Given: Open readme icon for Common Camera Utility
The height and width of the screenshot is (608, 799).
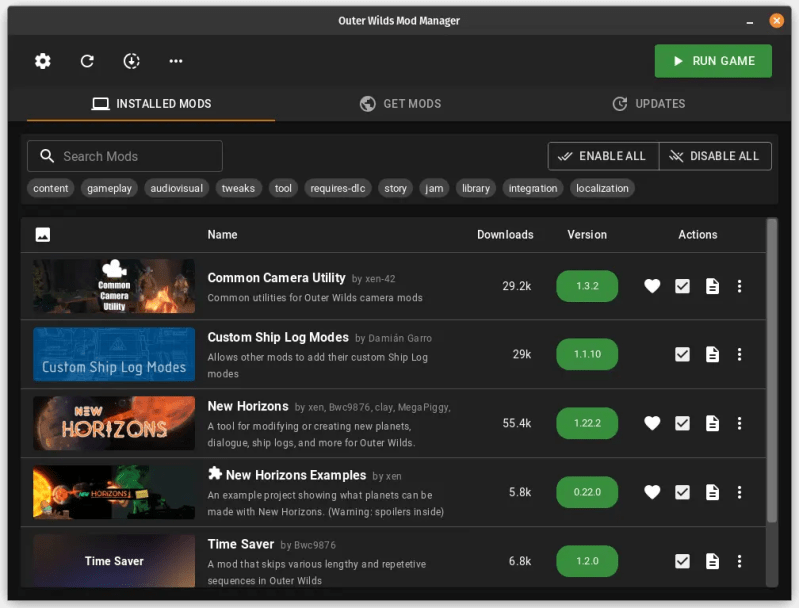Looking at the screenshot, I should [712, 286].
